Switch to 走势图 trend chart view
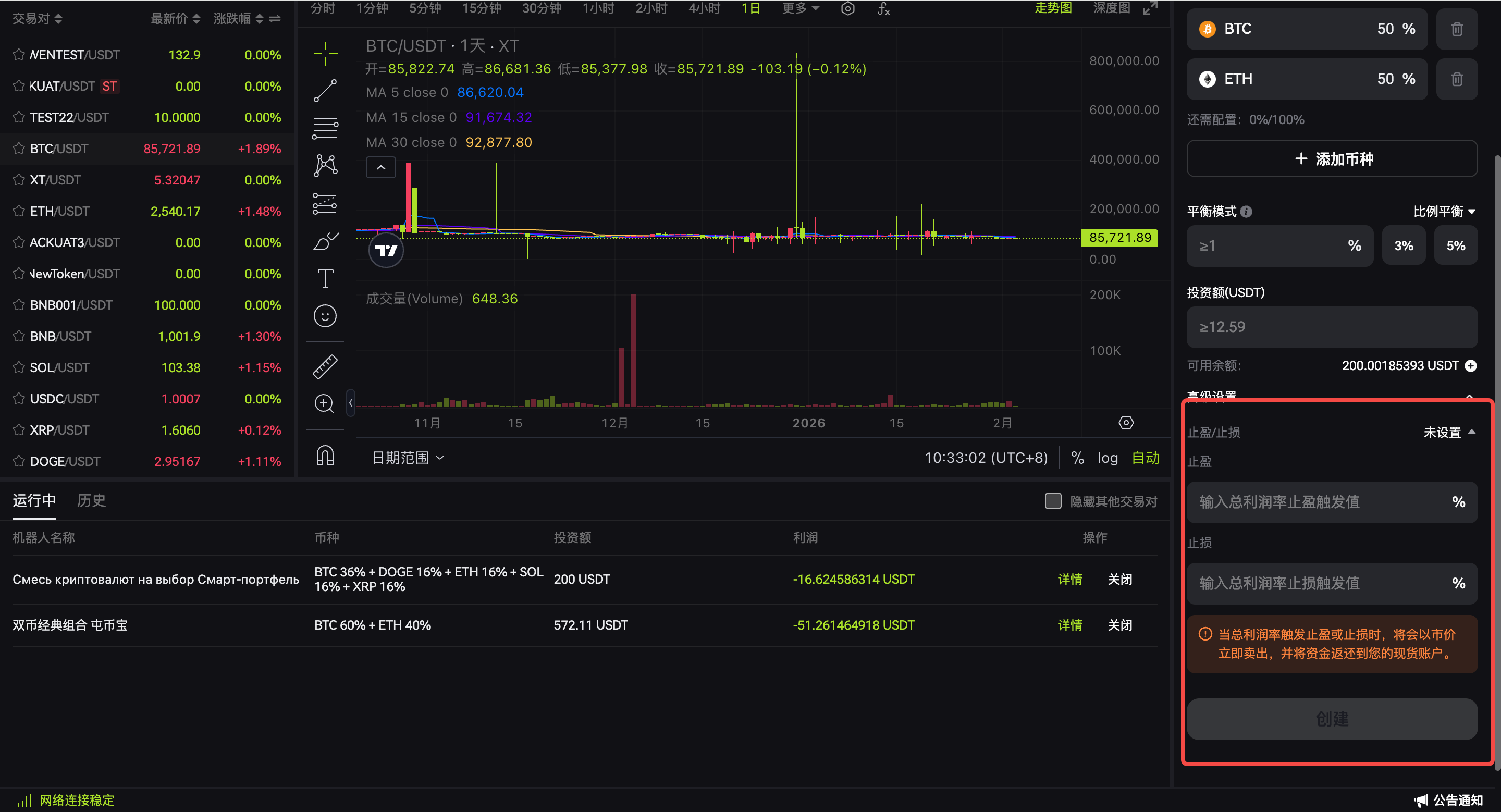The width and height of the screenshot is (1501, 812). 1053,9
